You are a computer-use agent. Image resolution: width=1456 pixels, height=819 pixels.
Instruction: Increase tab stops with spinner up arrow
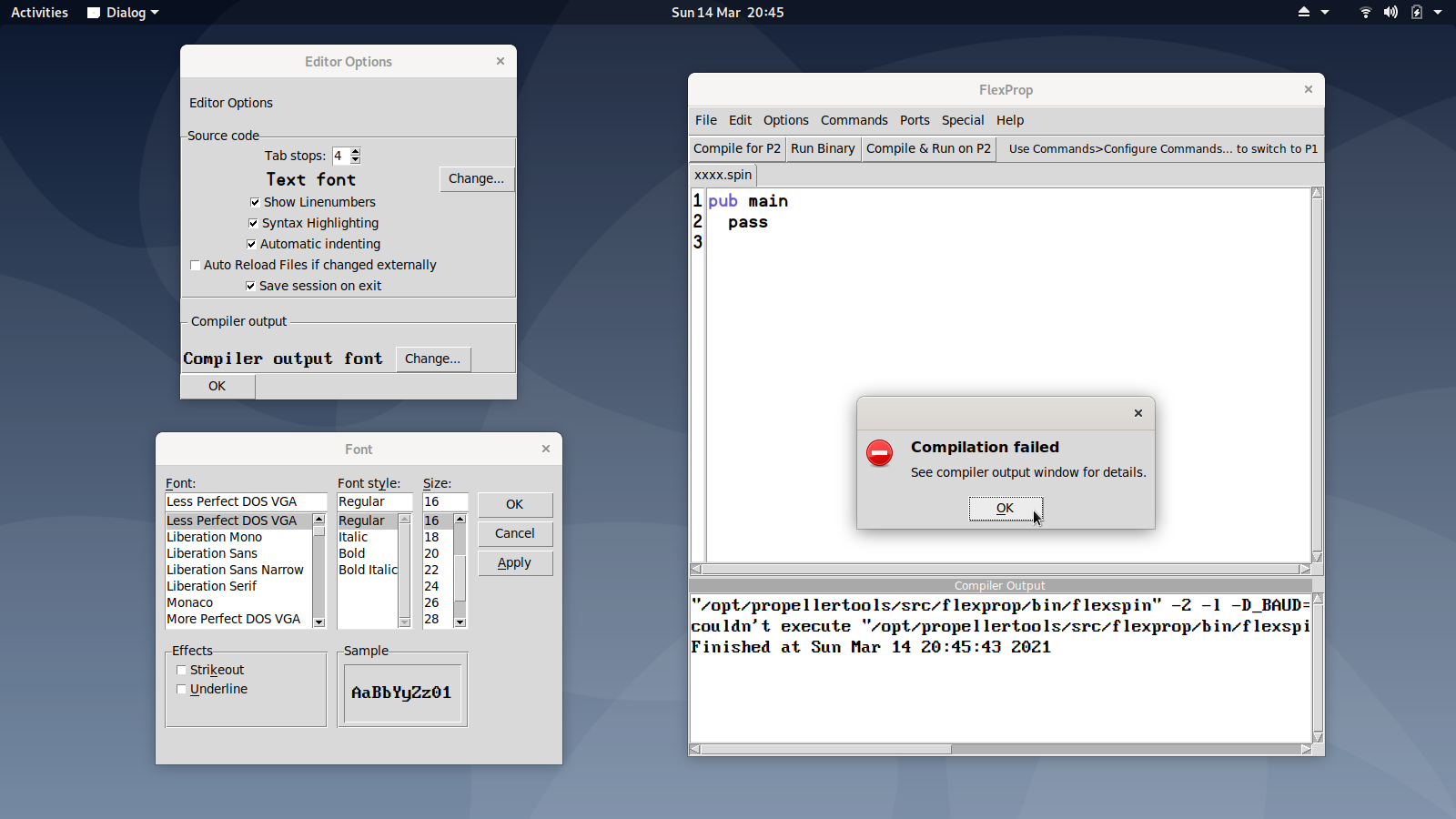tap(356, 152)
